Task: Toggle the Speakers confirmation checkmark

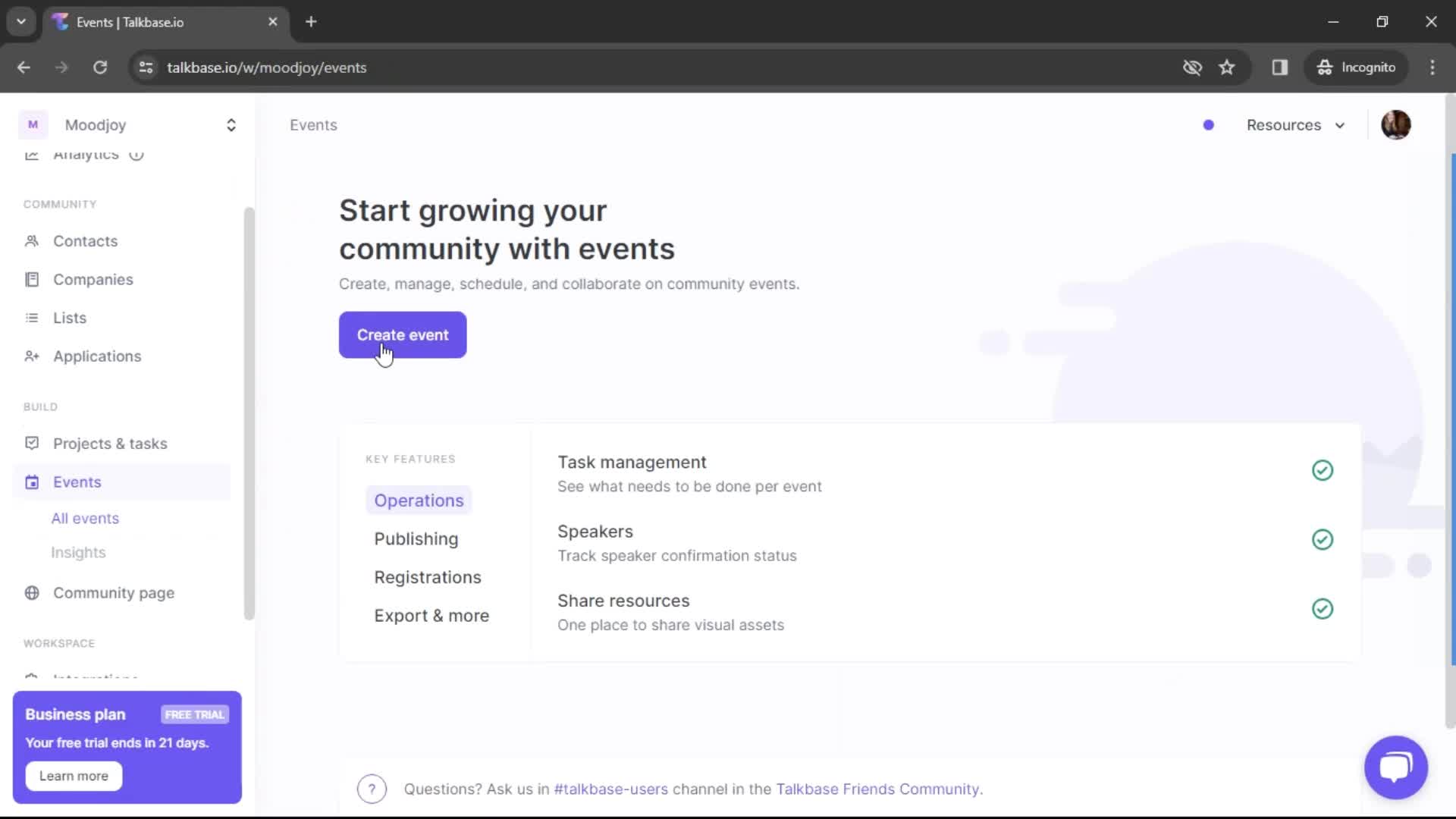Action: (x=1322, y=539)
